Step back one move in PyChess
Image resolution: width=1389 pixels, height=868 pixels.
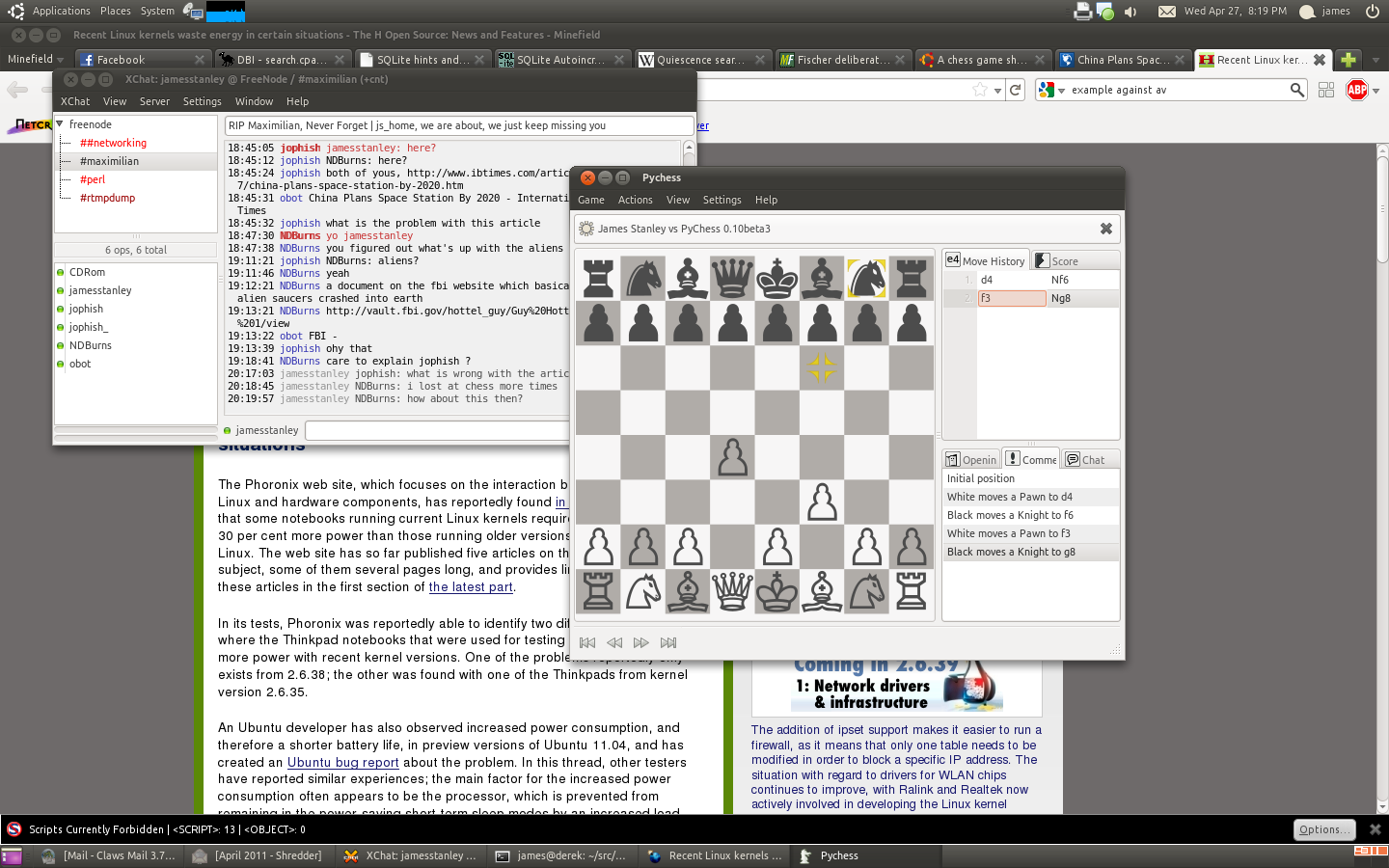coord(614,642)
